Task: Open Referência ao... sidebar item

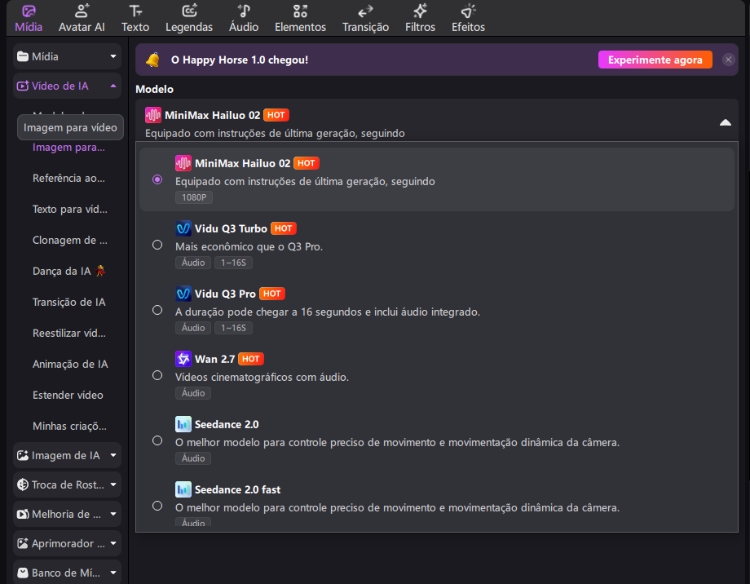Action: [68, 178]
